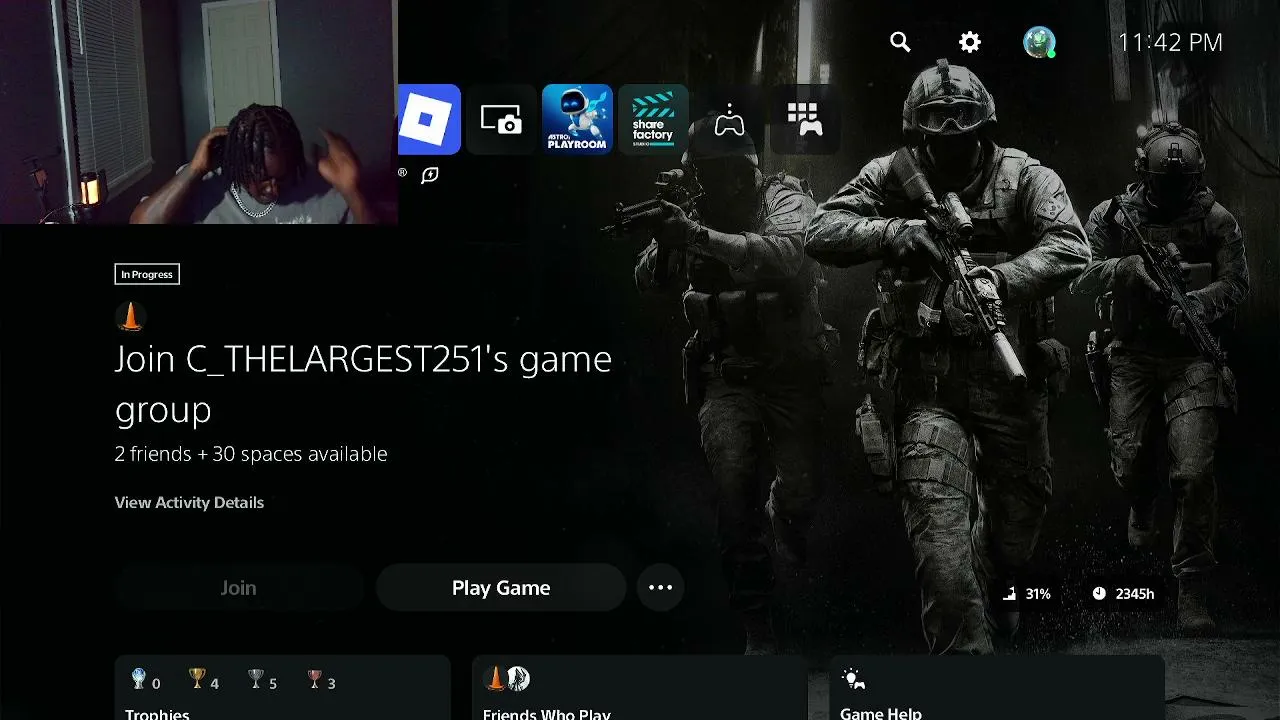1280x720 pixels.
Task: Open the Share Factory Studio tile
Action: pyautogui.click(x=653, y=120)
